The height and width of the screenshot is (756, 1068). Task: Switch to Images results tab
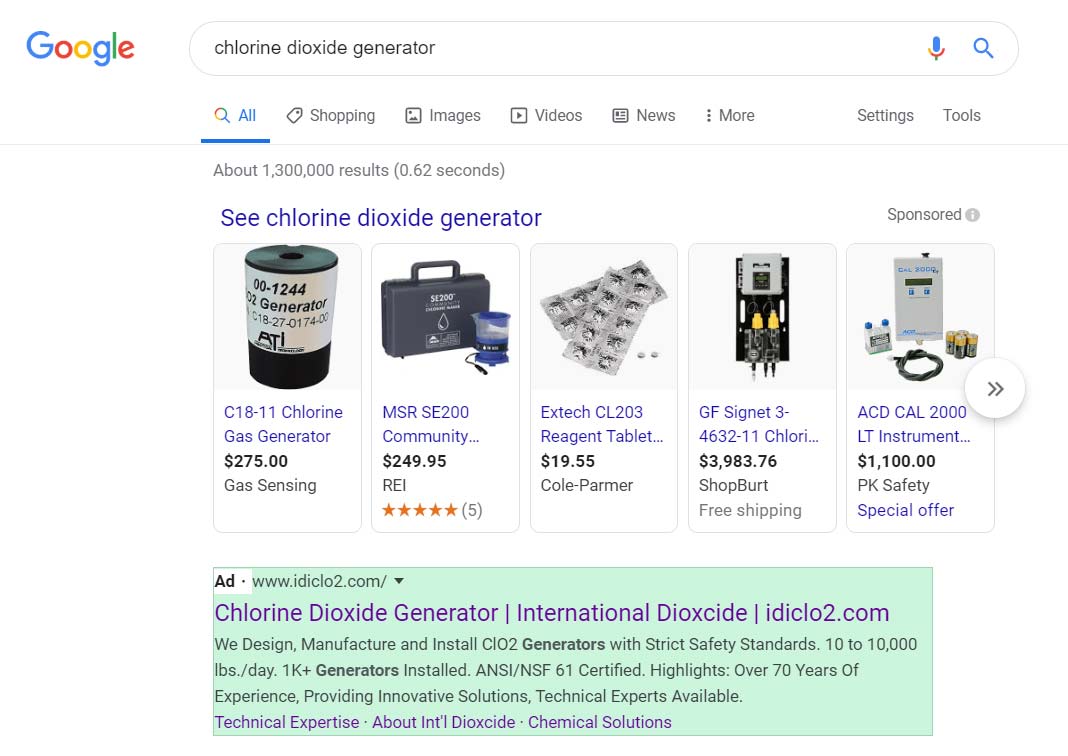(x=442, y=116)
